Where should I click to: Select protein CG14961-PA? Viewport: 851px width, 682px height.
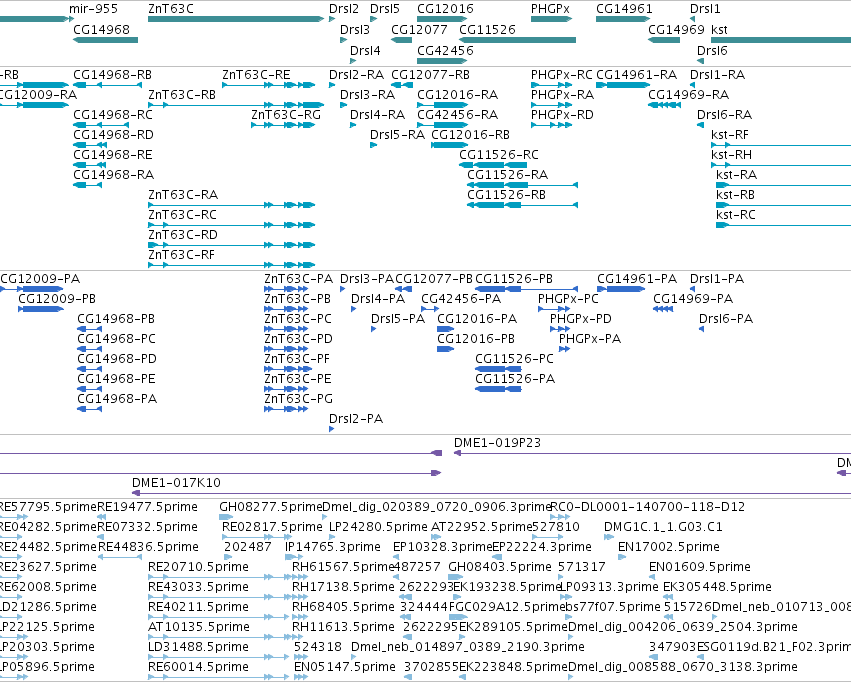pos(637,278)
